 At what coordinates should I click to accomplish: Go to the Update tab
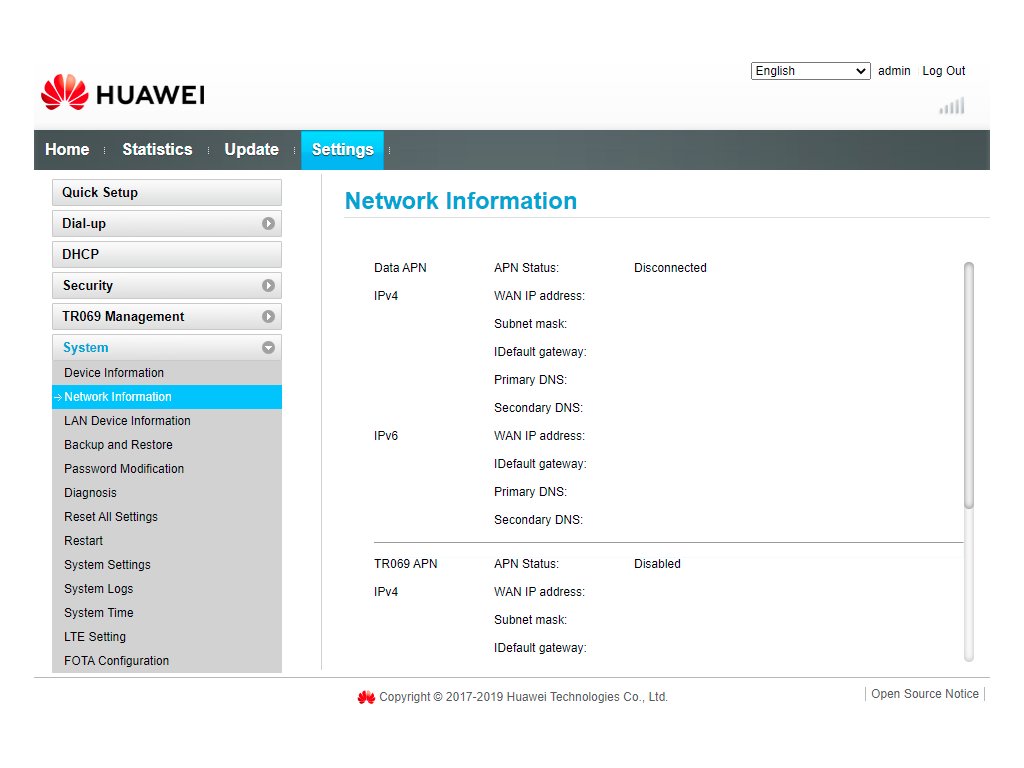point(251,150)
